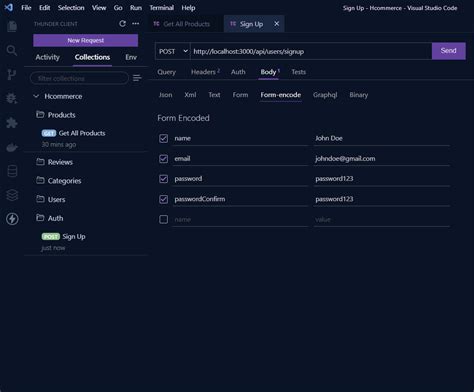This screenshot has height=392, width=474.
Task: Open the Go menu
Action: click(x=118, y=8)
